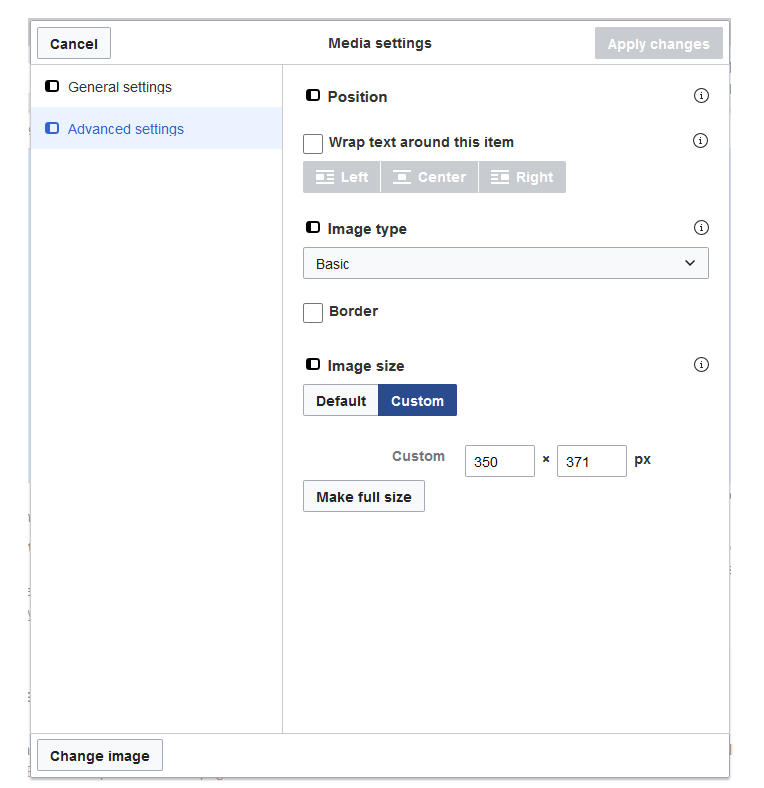764x788 pixels.
Task: Click the custom width field showing 350
Action: (x=499, y=462)
